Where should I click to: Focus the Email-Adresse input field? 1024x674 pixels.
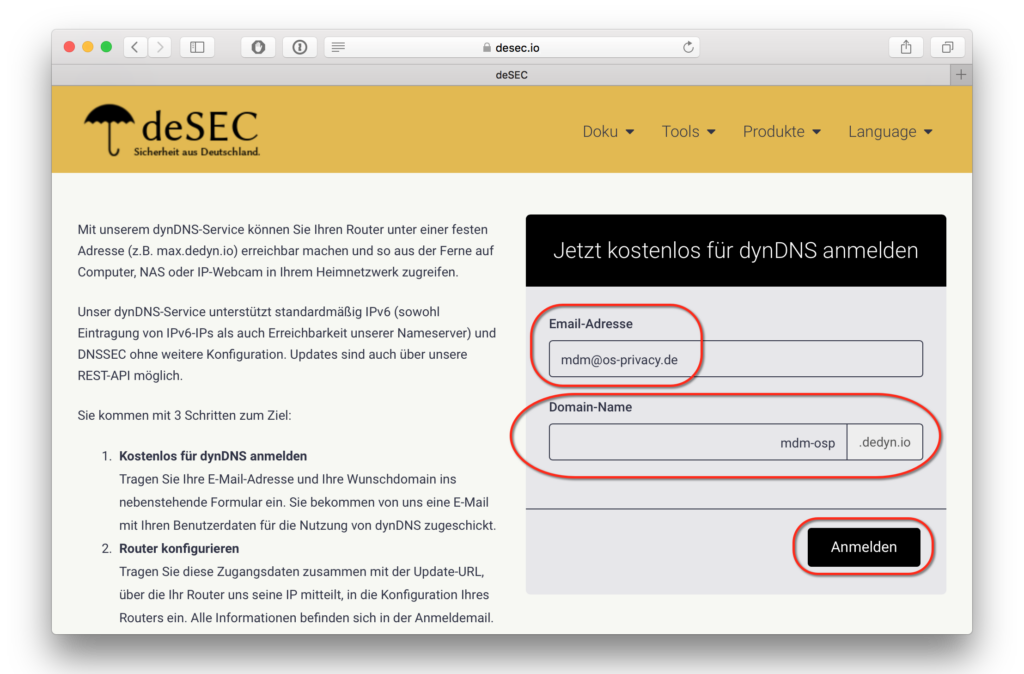coord(735,359)
